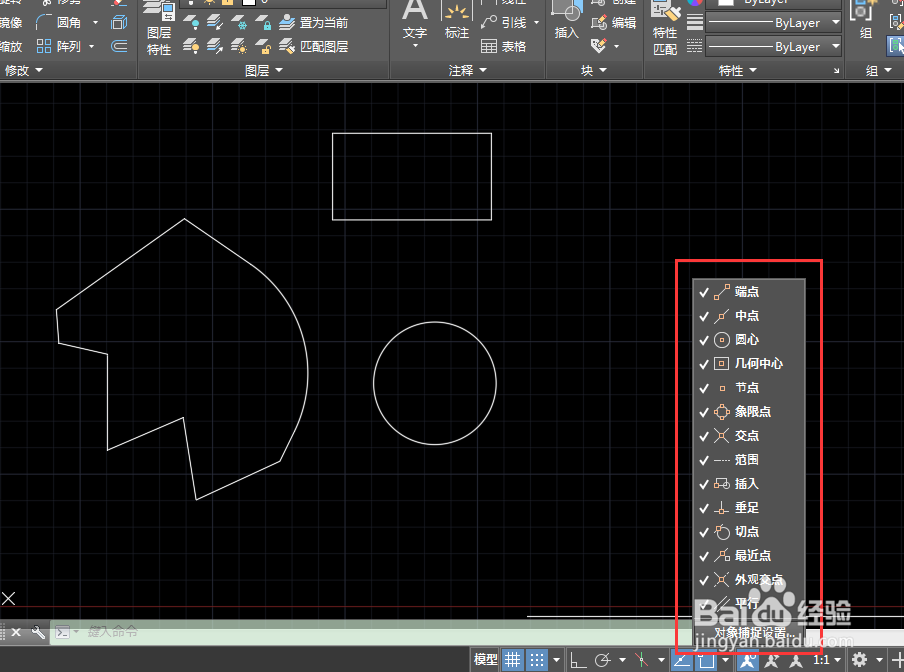Image resolution: width=904 pixels, height=672 pixels.
Task: Open the 圆角 dropdown arrow
Action: click(95, 23)
